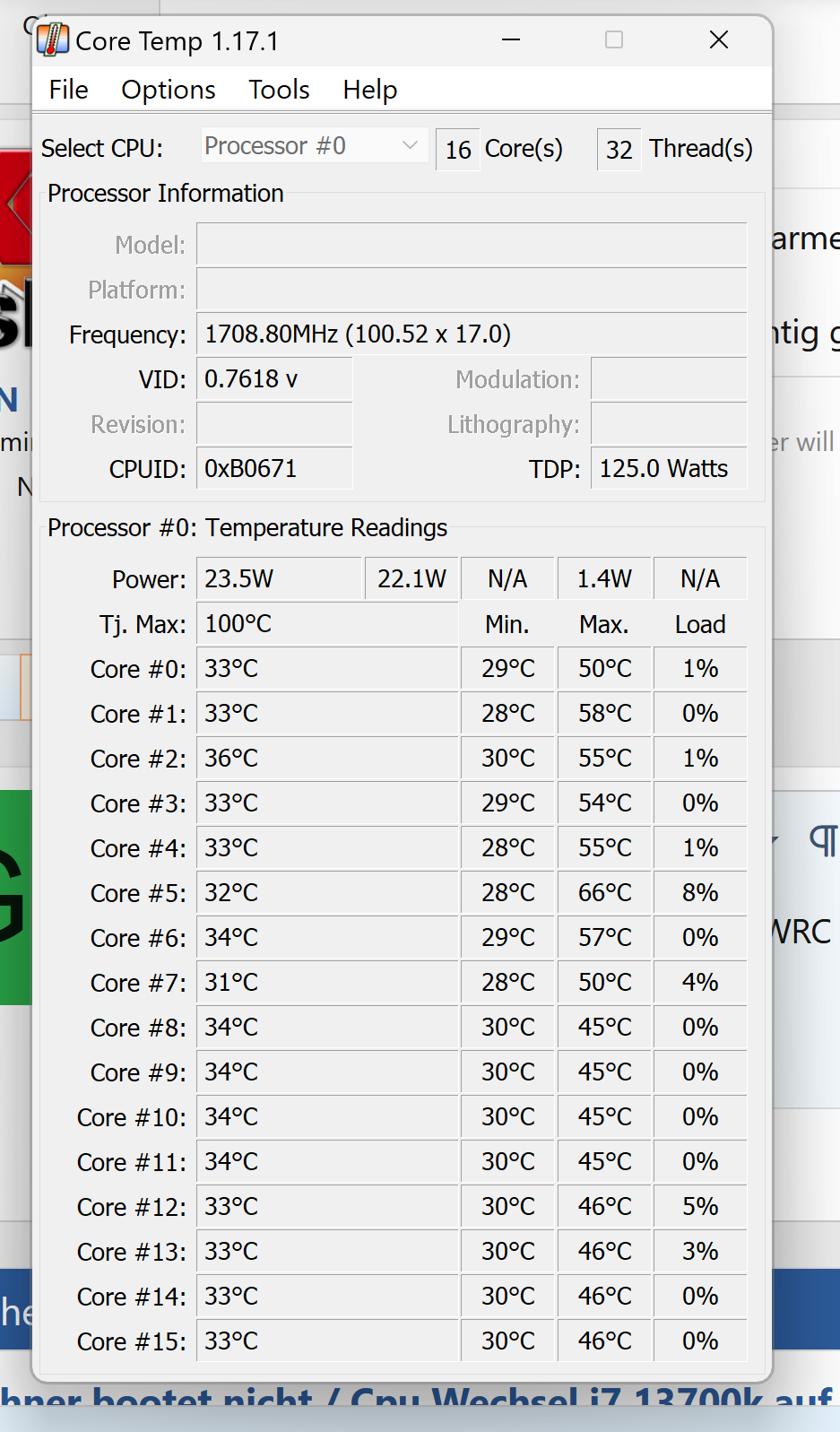Select Core #3 max temperature 54°C
This screenshot has width=840, height=1432.
point(604,803)
